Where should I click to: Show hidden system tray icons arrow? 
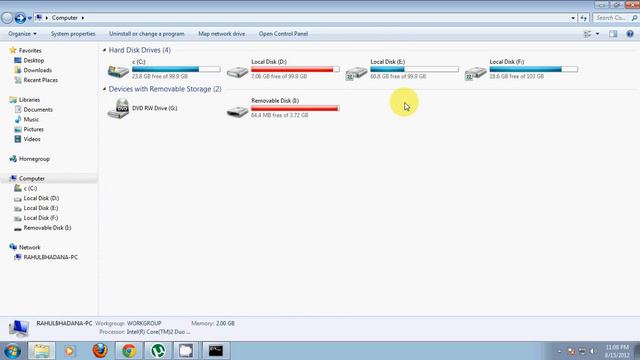point(559,351)
